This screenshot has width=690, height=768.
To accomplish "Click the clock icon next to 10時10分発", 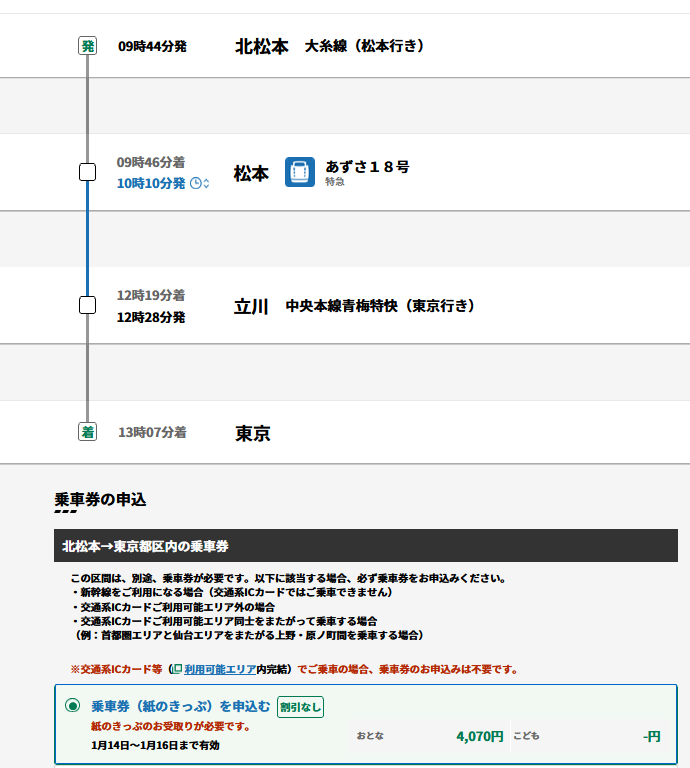I will click(x=195, y=184).
